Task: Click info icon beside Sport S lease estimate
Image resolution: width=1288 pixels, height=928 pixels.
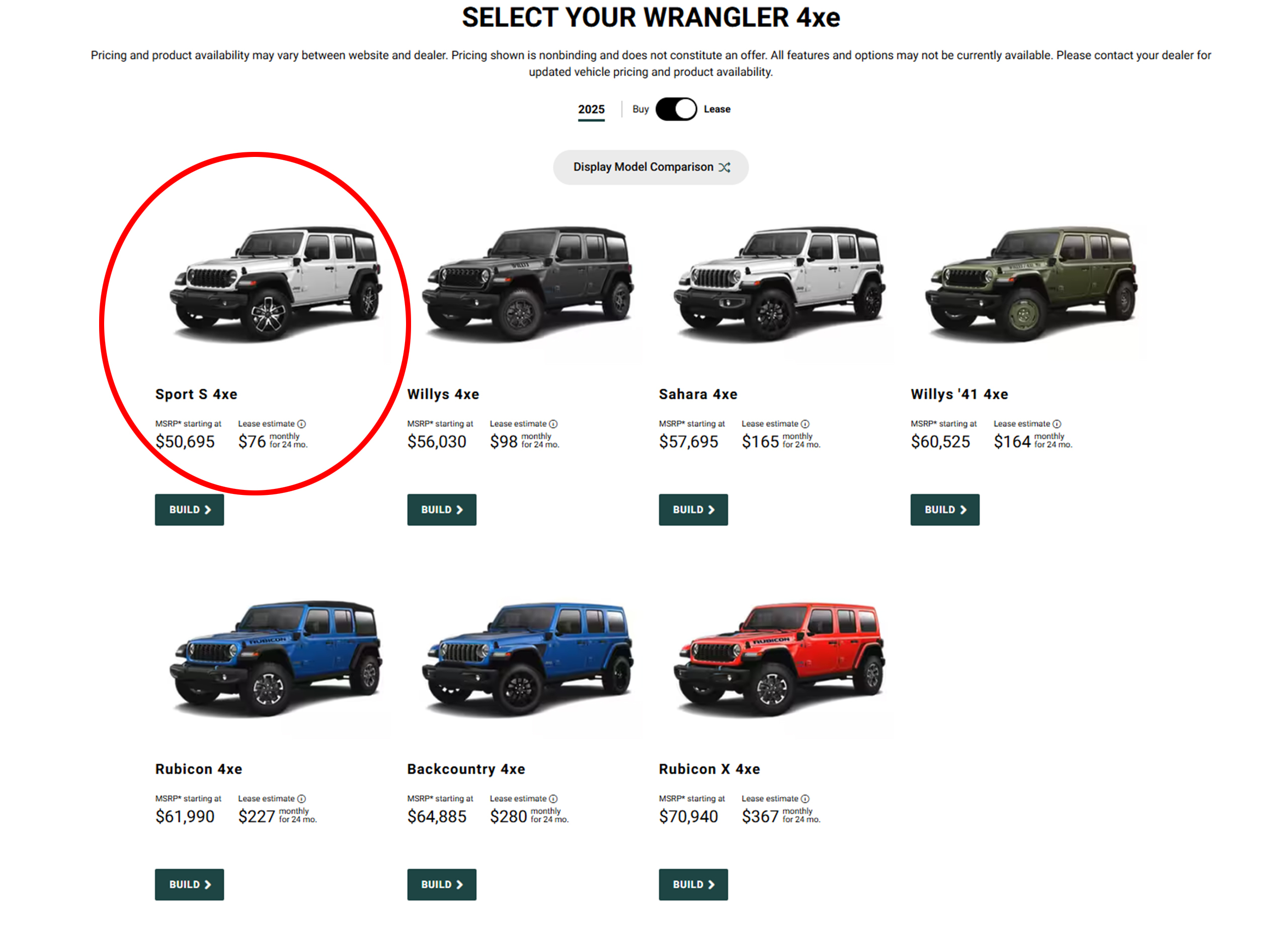Action: [x=301, y=424]
